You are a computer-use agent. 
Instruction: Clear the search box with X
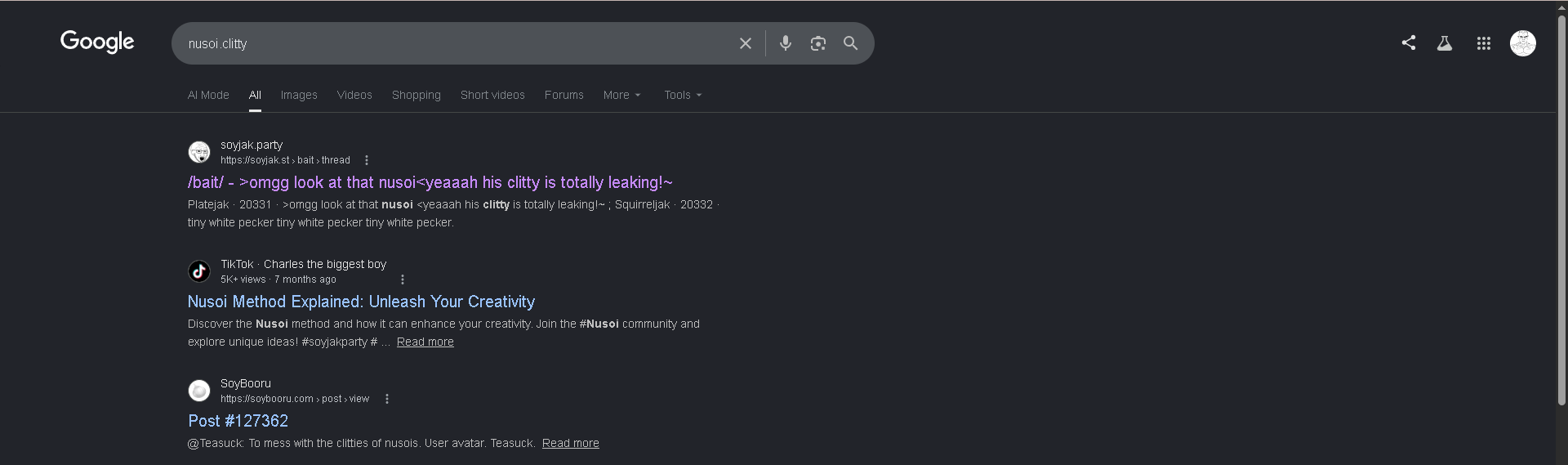[746, 43]
